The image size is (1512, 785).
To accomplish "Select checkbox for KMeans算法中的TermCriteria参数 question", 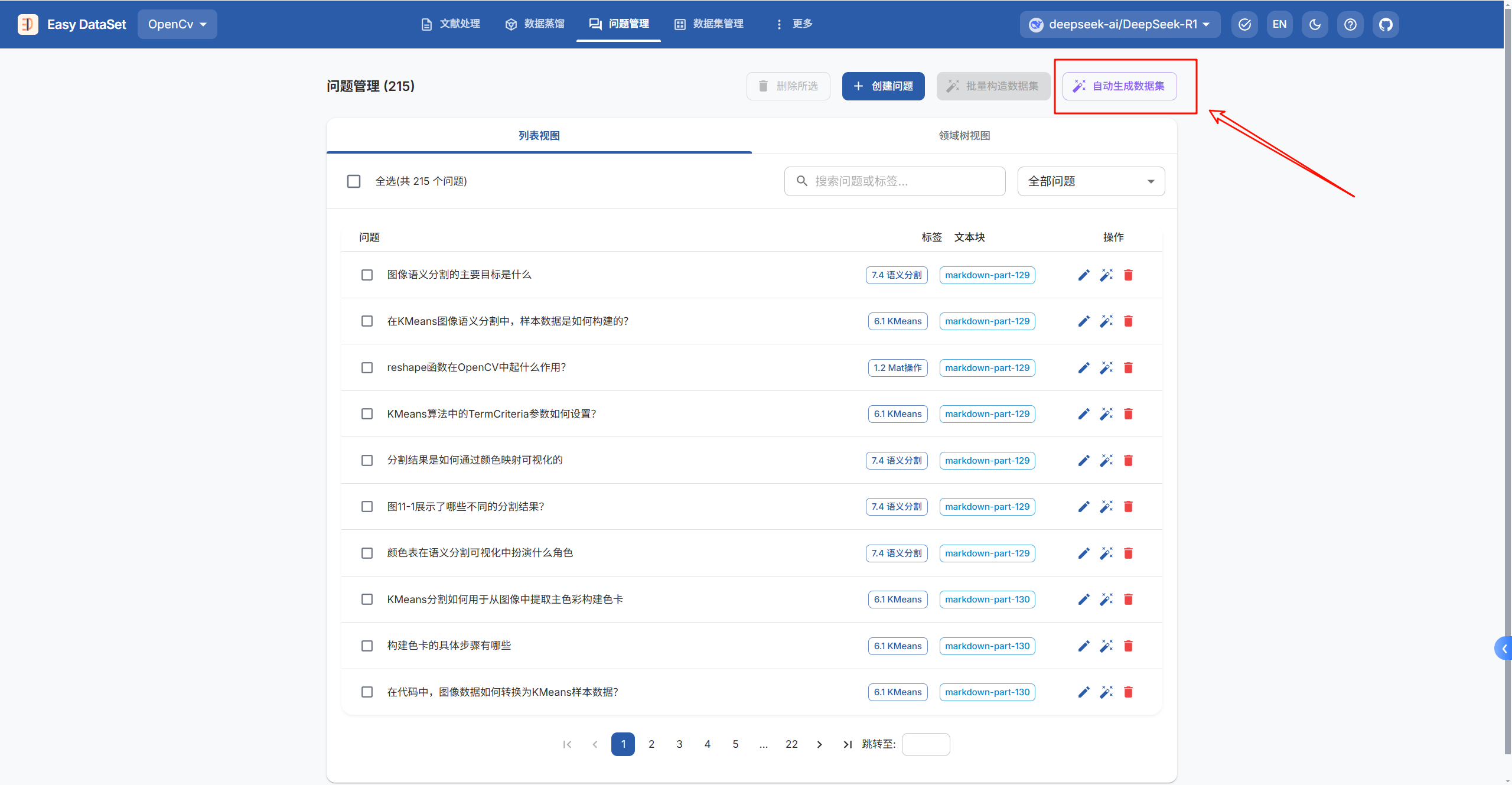I will pyautogui.click(x=367, y=414).
